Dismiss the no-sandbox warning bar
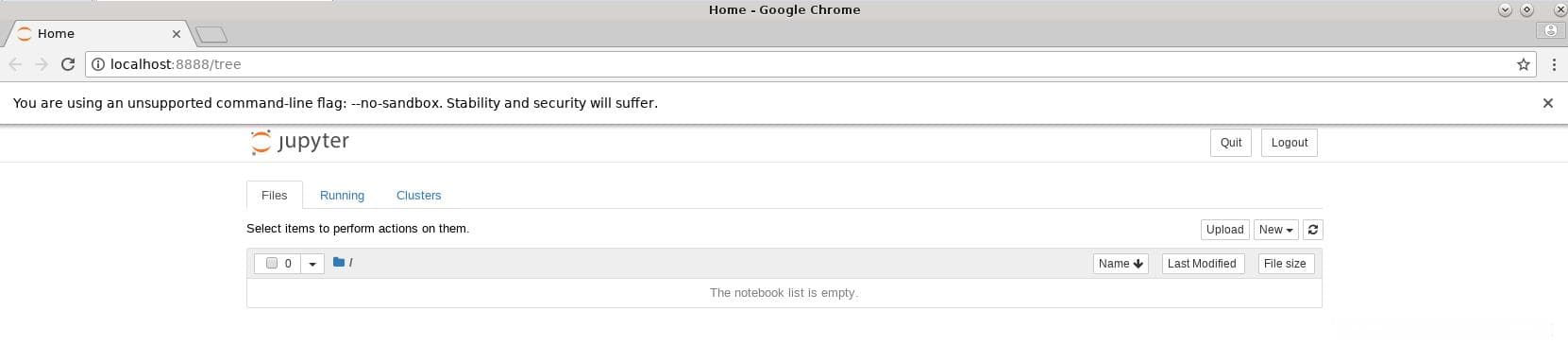1568x346 pixels. (1547, 103)
